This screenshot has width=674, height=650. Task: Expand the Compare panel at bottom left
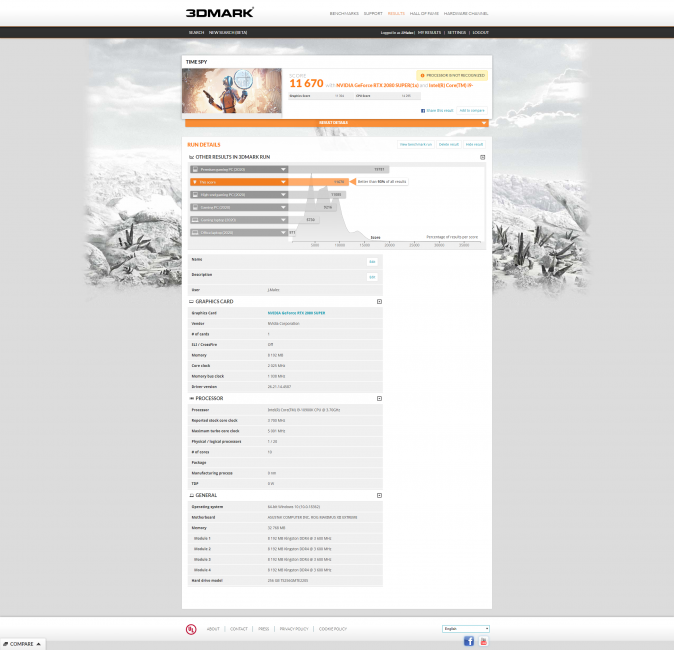coord(22,644)
